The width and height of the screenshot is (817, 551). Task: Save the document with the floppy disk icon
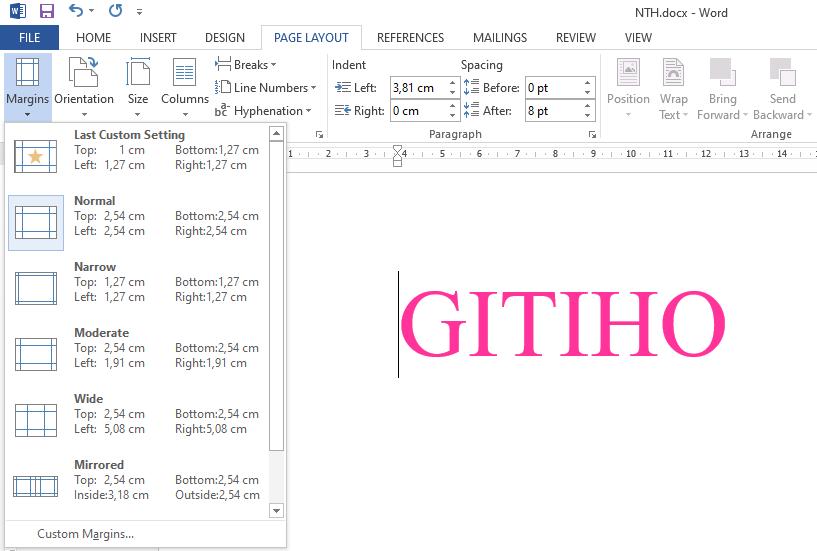click(47, 10)
